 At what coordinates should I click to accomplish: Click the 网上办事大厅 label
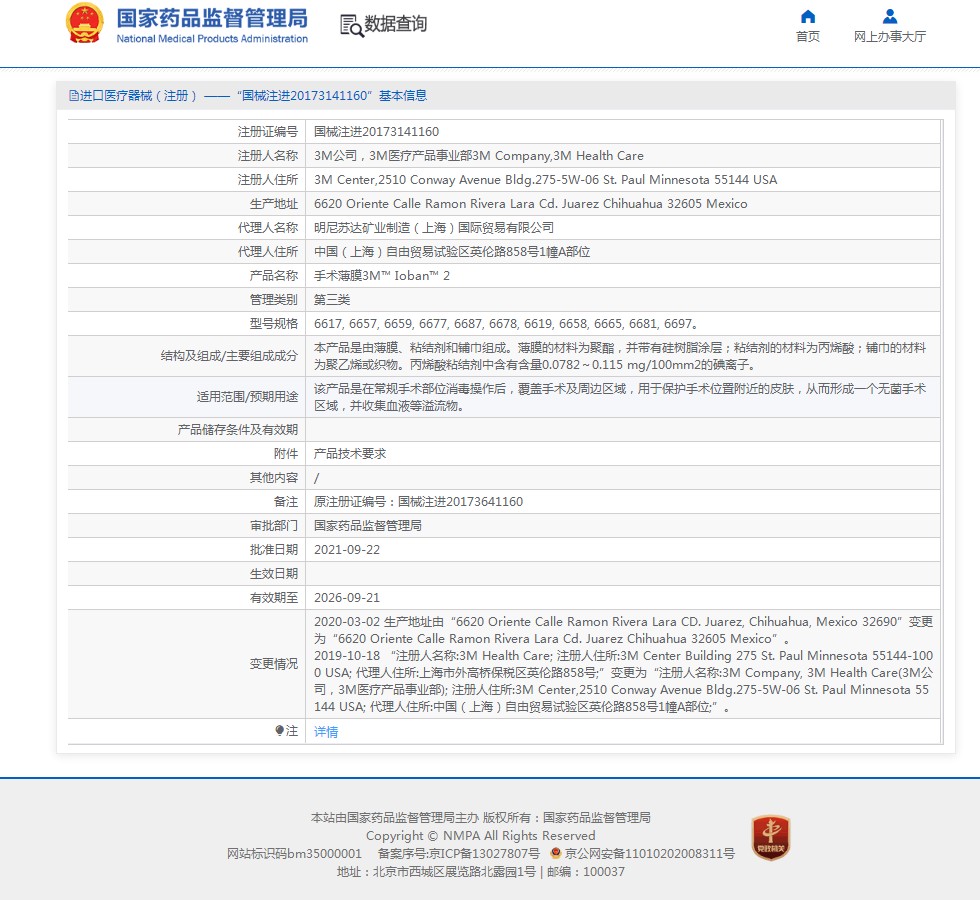tap(889, 36)
